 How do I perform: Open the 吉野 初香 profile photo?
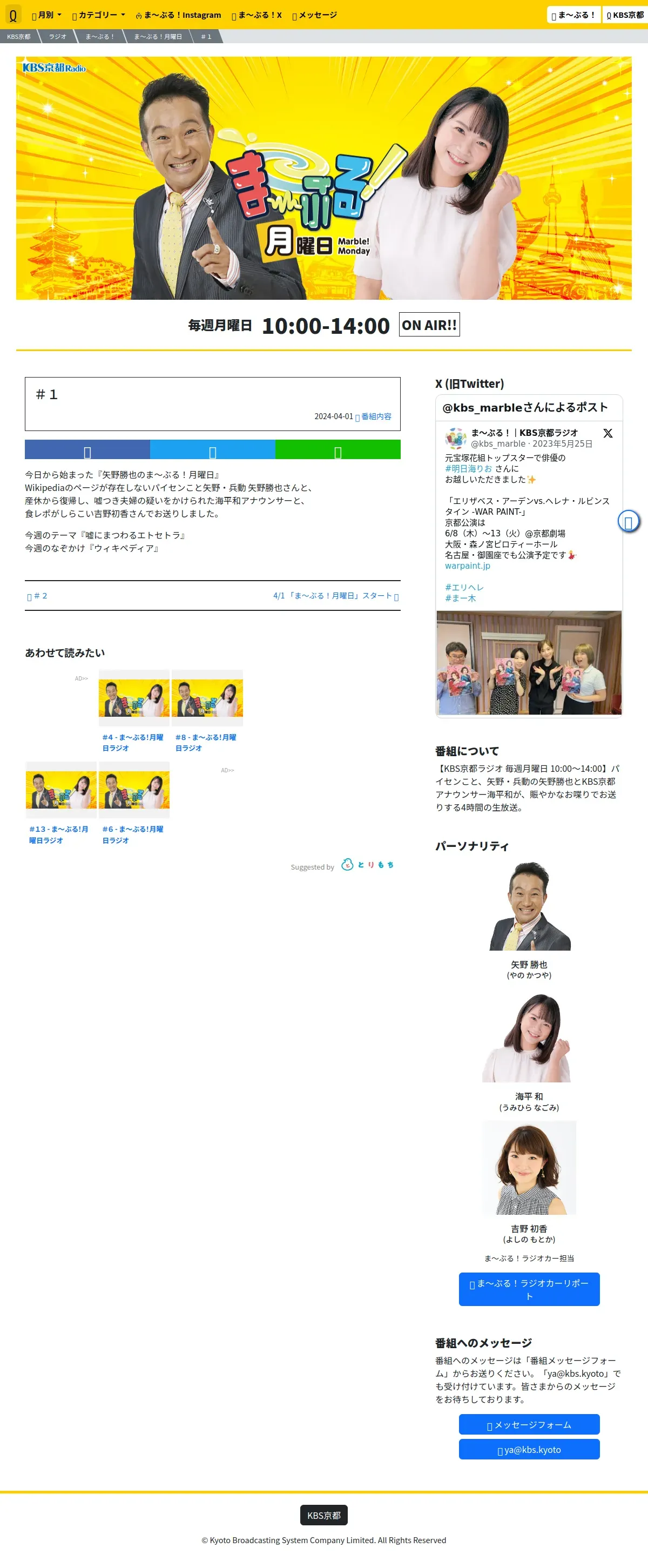coord(529,1168)
